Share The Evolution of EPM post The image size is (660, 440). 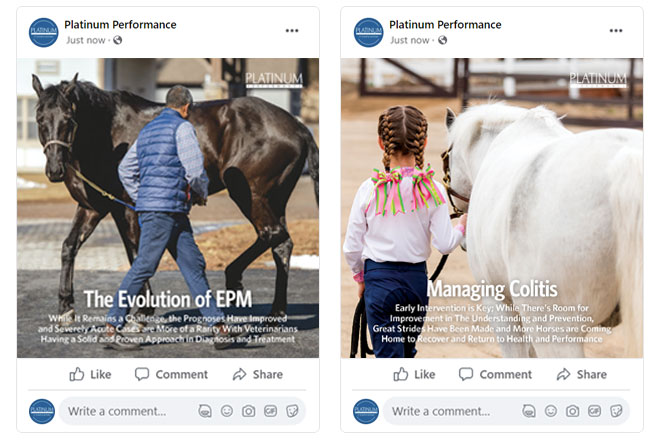coord(258,374)
